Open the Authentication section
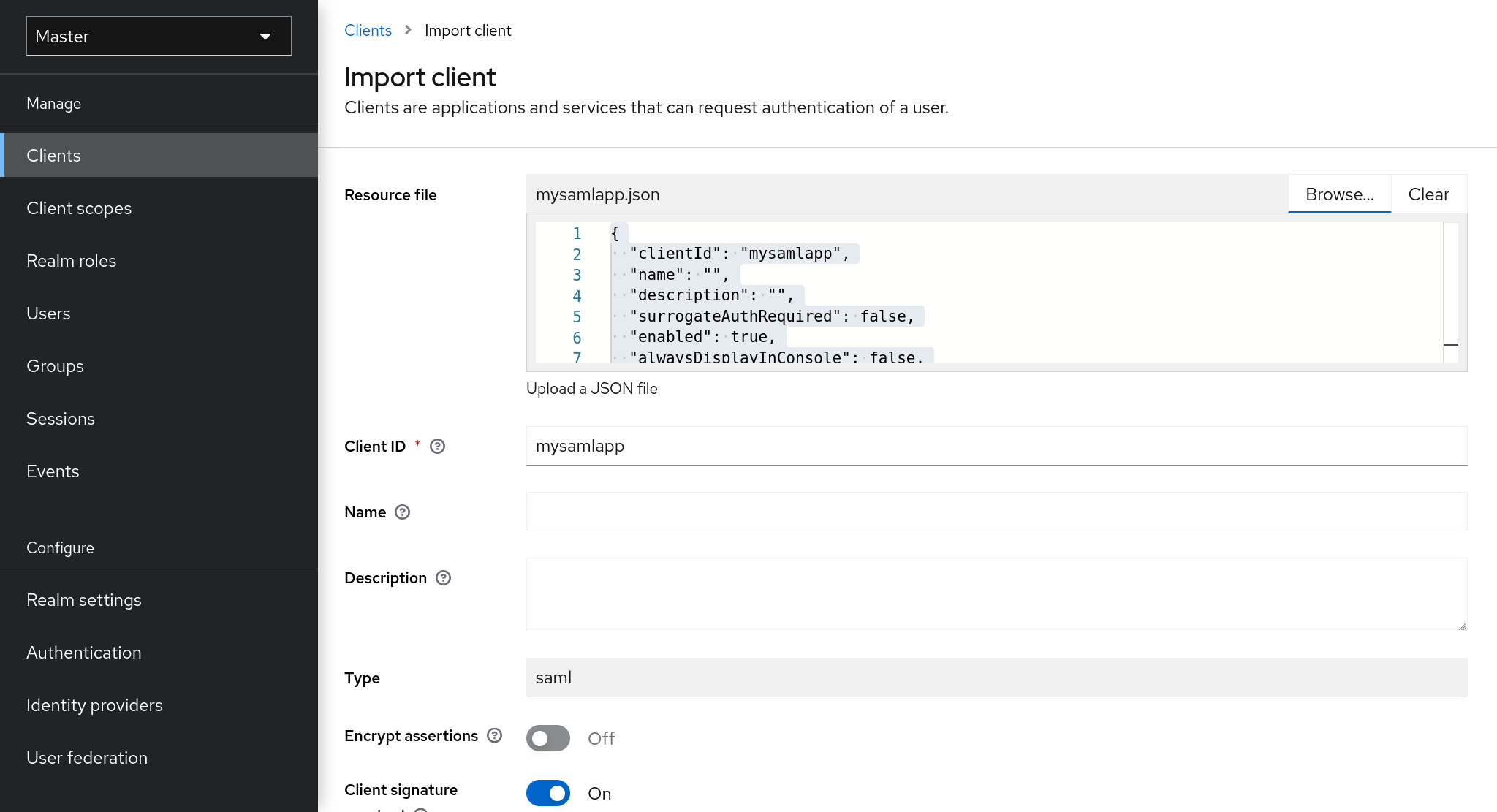The height and width of the screenshot is (812, 1497). click(x=83, y=652)
